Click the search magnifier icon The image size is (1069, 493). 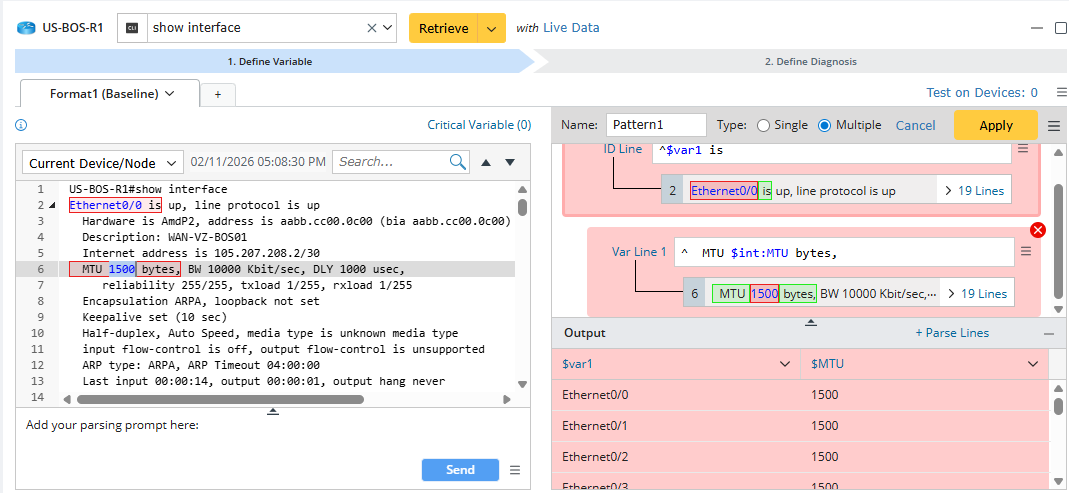[x=458, y=161]
